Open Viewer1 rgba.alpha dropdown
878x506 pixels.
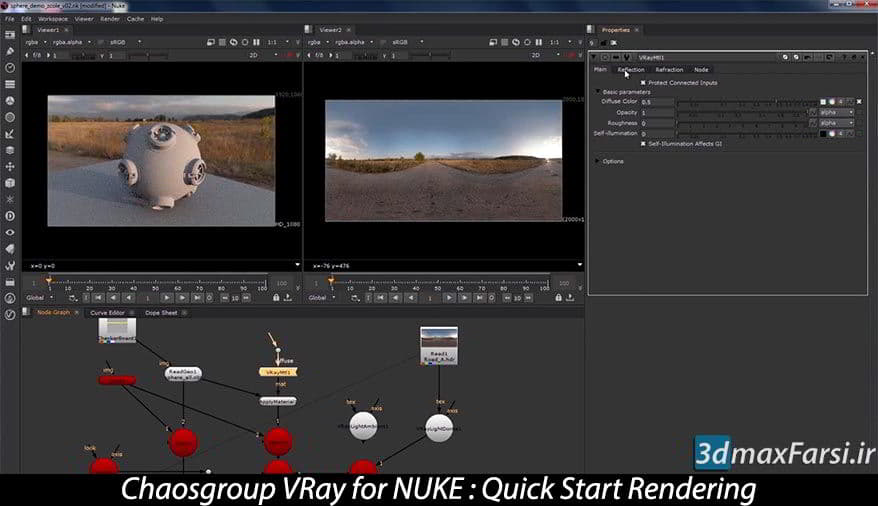pos(72,43)
